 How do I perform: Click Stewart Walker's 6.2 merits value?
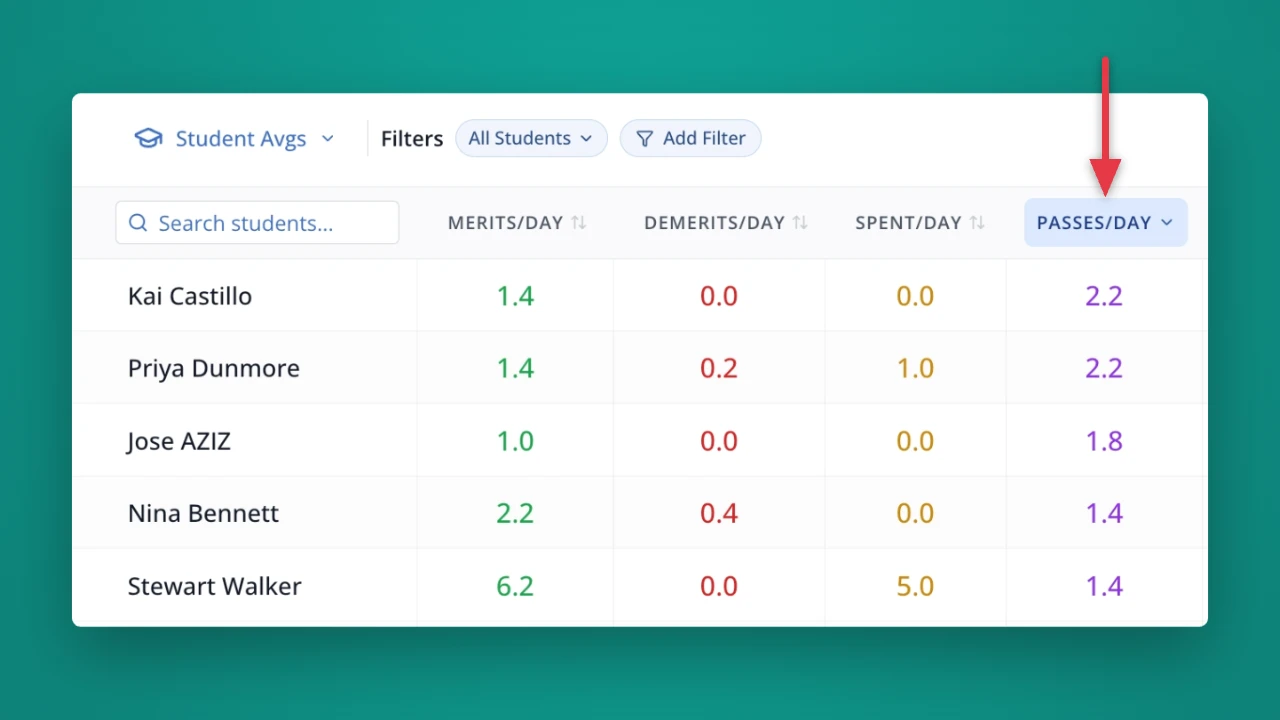point(515,586)
